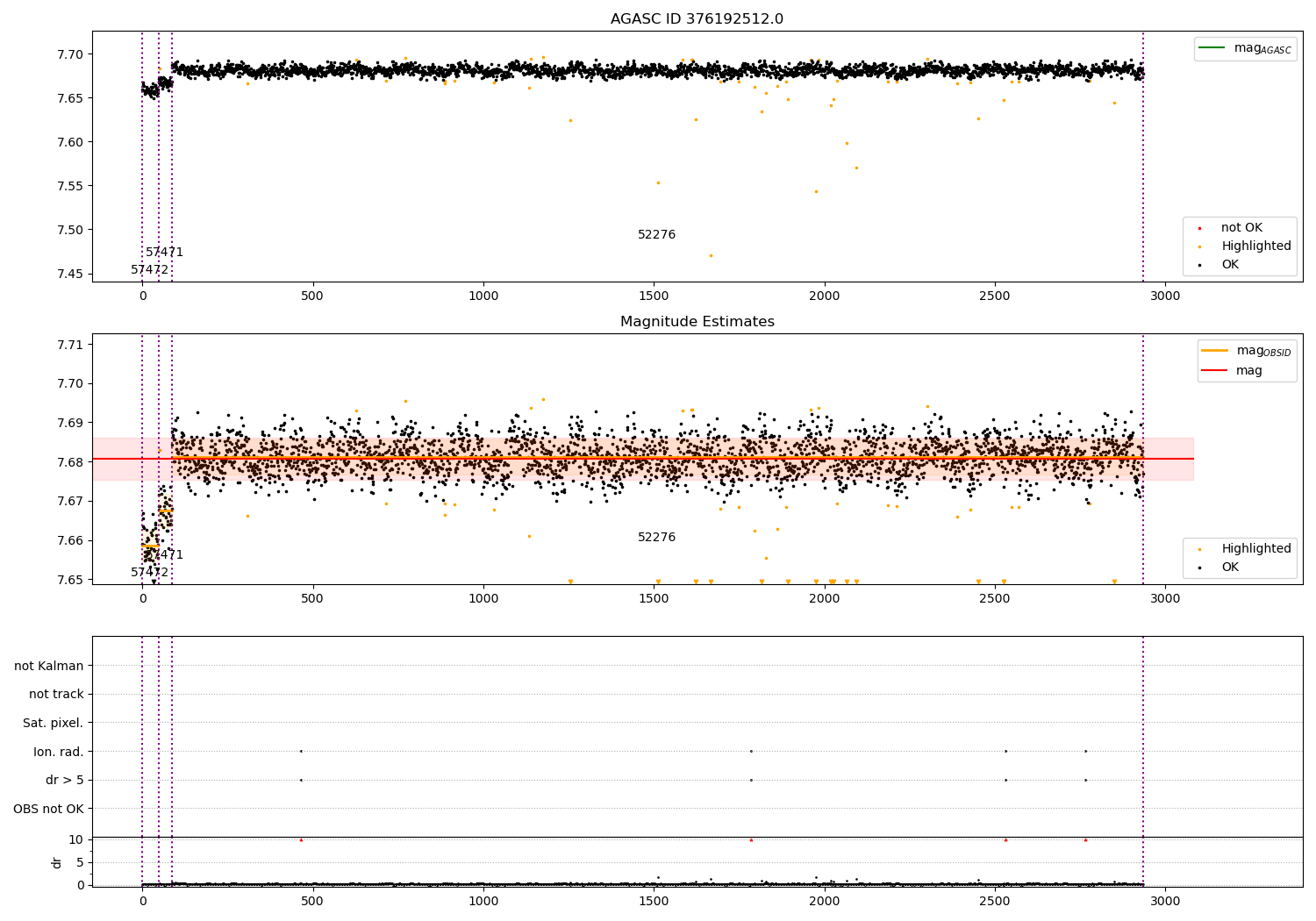Select 'OK' legend entry in top plot

pyautogui.click(x=1230, y=265)
